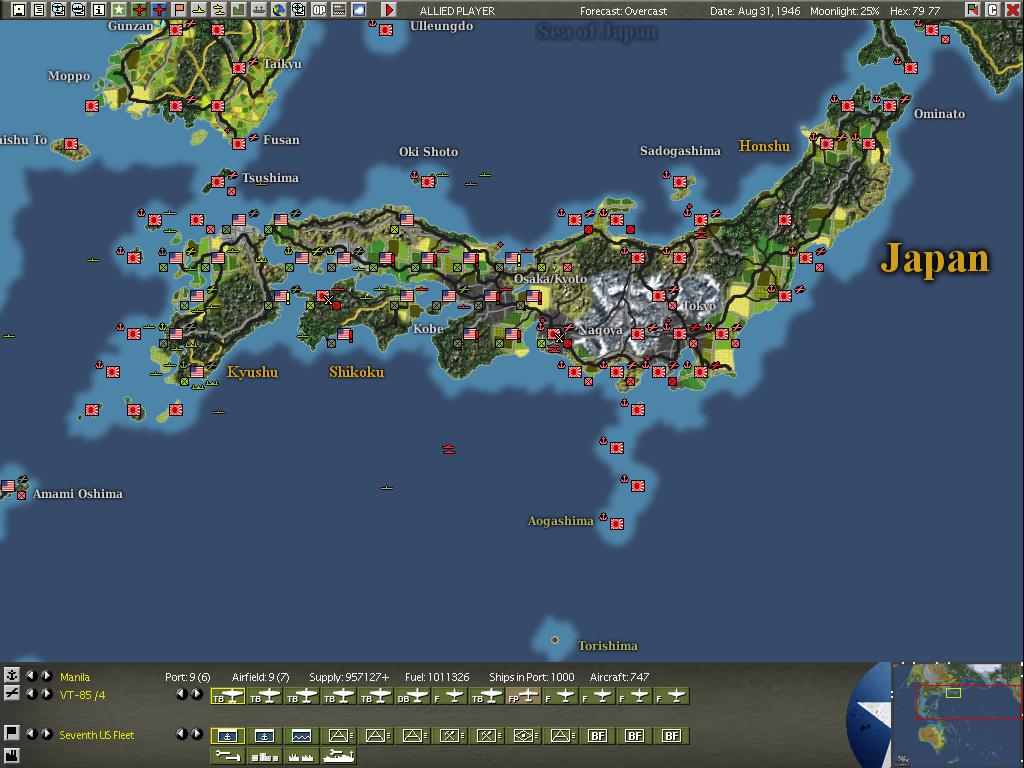Click the 'Supply: 957127+' value

(349, 677)
